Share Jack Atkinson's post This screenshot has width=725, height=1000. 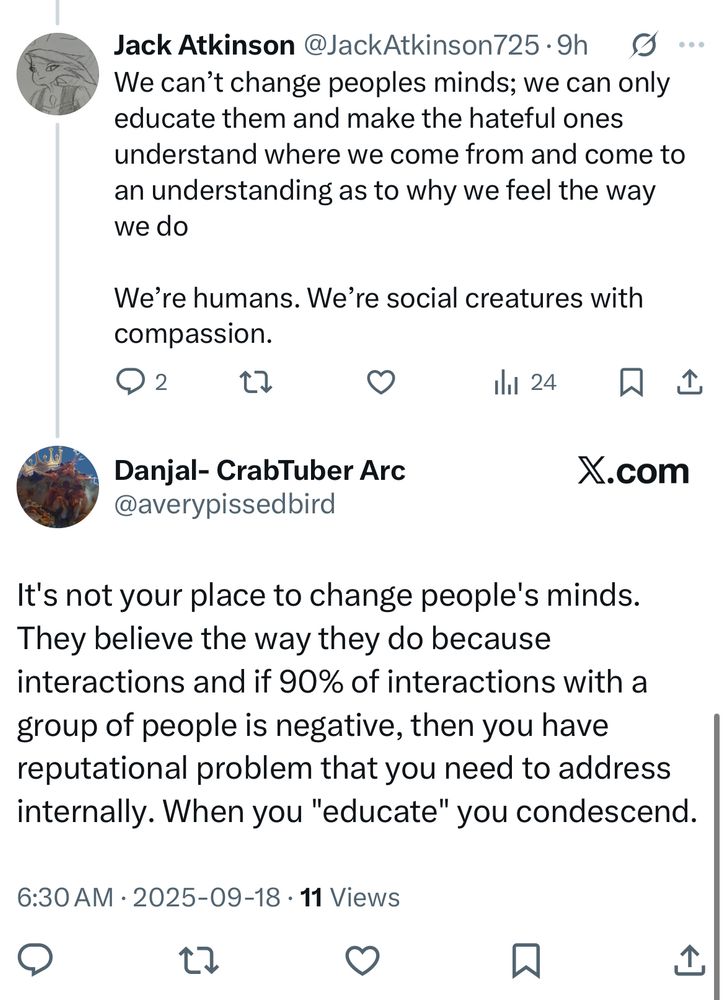[688, 382]
